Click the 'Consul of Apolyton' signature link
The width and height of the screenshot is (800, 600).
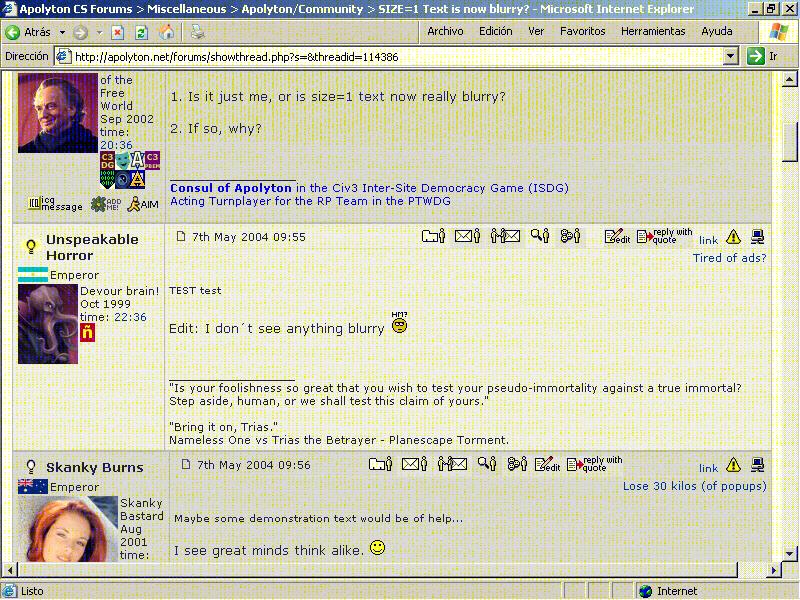coord(232,188)
